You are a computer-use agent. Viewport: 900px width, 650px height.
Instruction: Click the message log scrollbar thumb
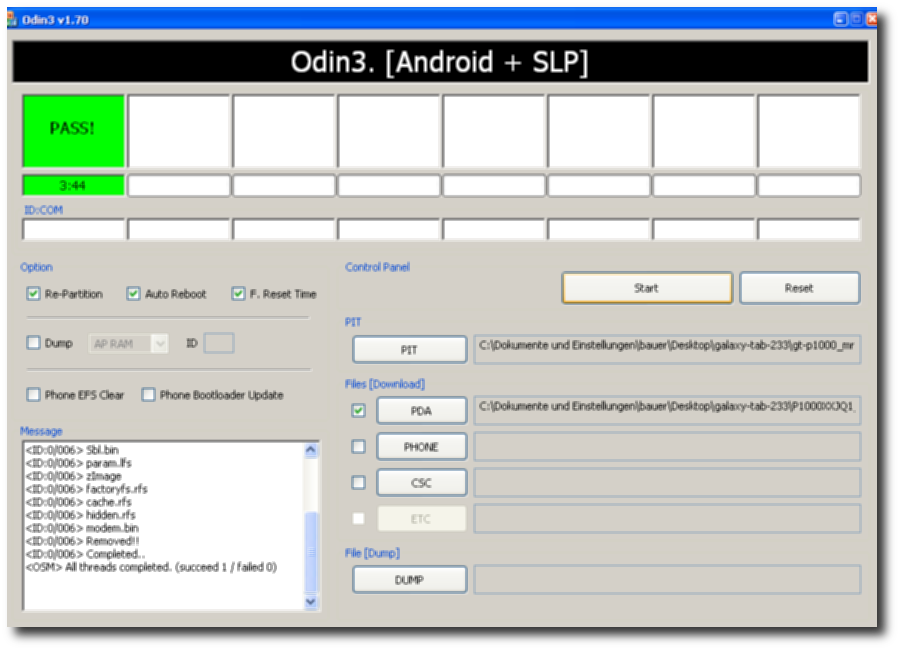click(311, 551)
